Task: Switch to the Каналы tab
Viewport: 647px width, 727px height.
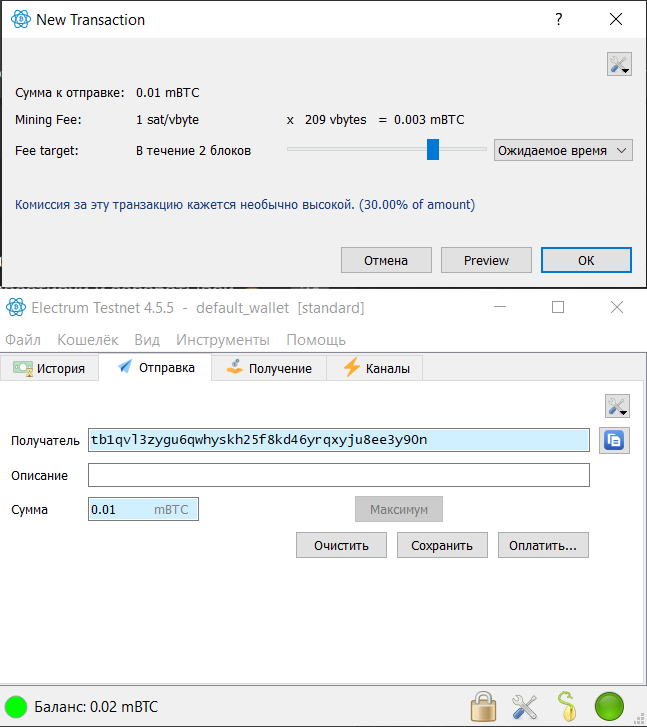Action: click(375, 369)
